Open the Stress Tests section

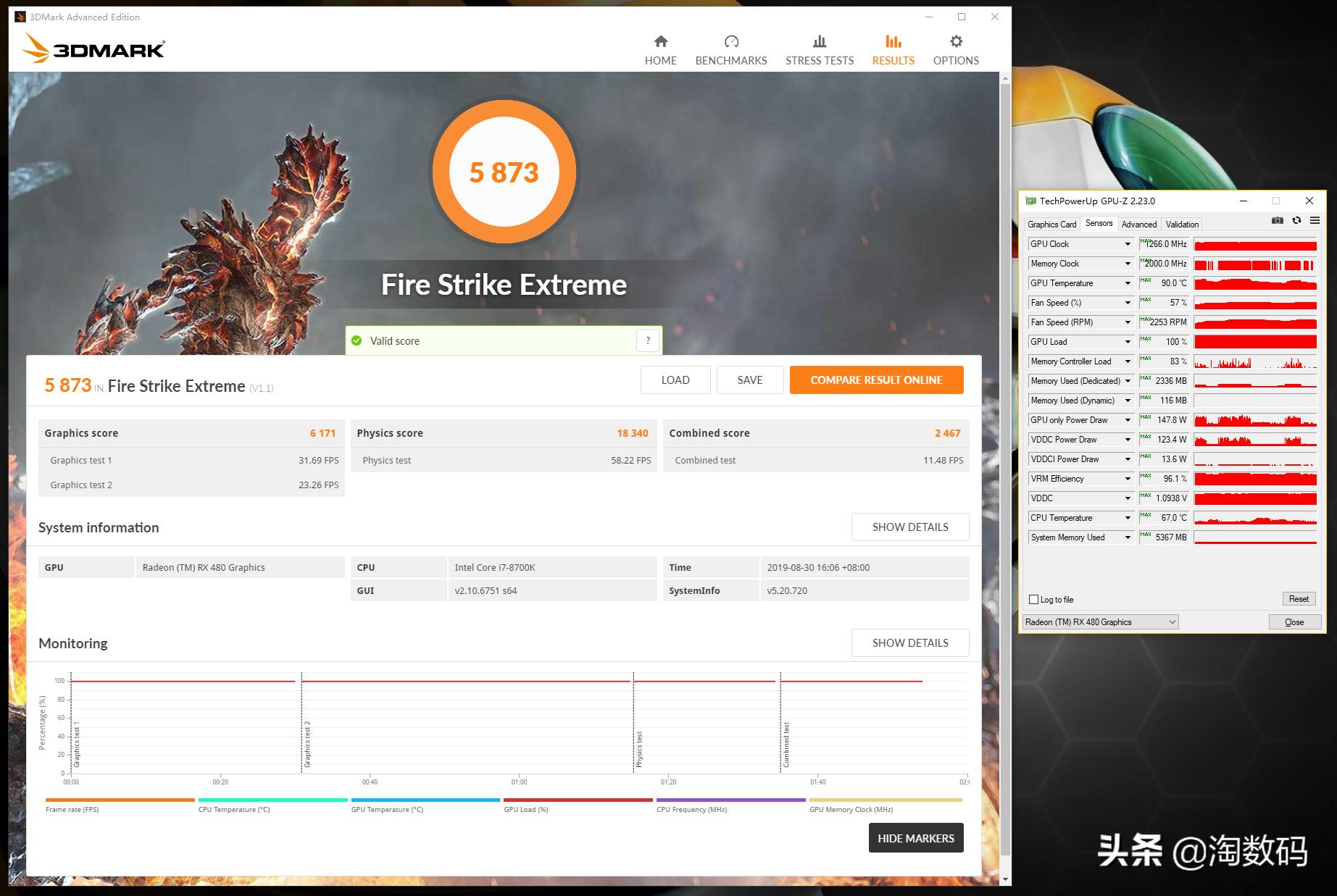(819, 50)
